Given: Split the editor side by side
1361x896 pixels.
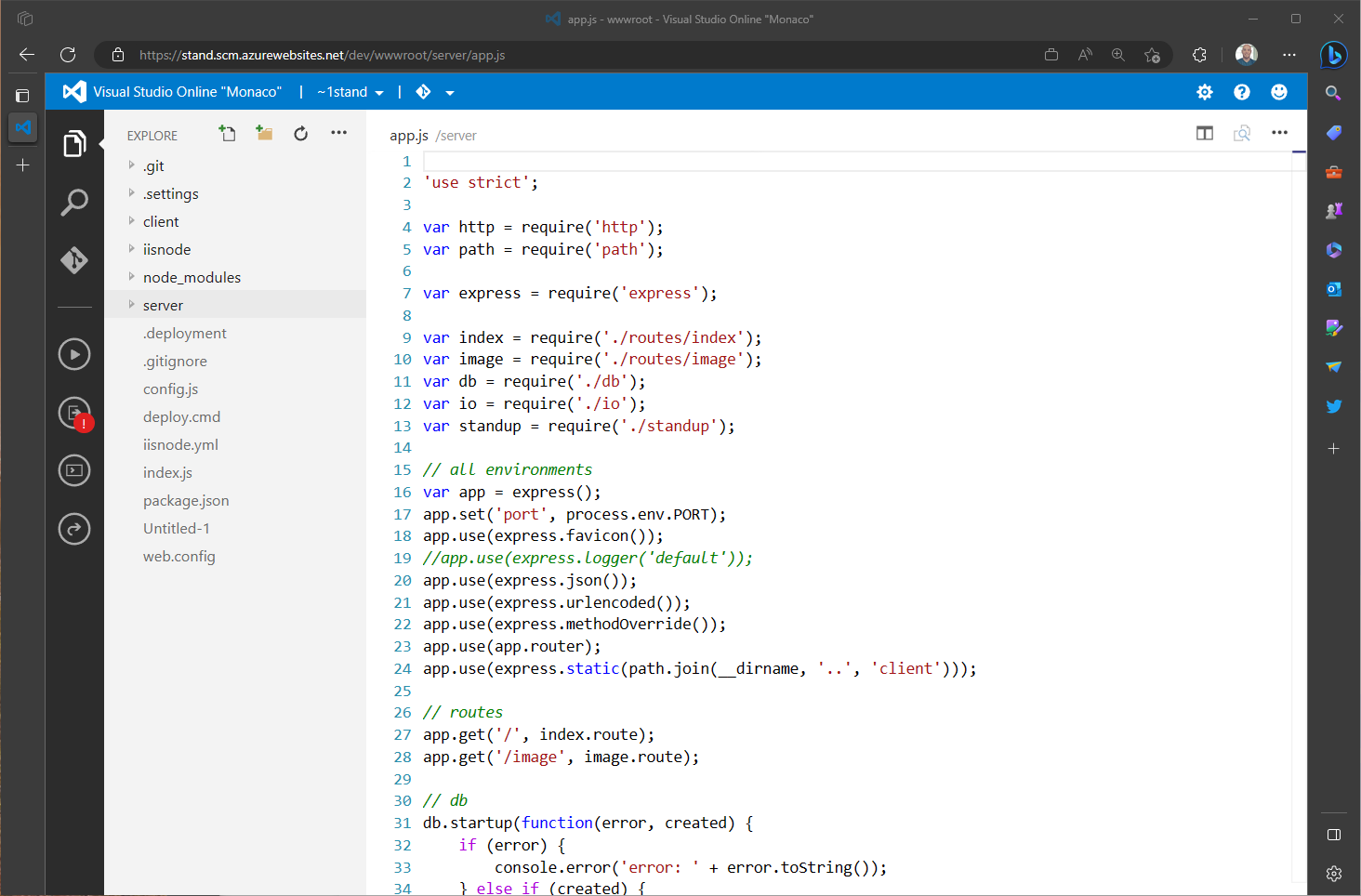Looking at the screenshot, I should (x=1204, y=133).
